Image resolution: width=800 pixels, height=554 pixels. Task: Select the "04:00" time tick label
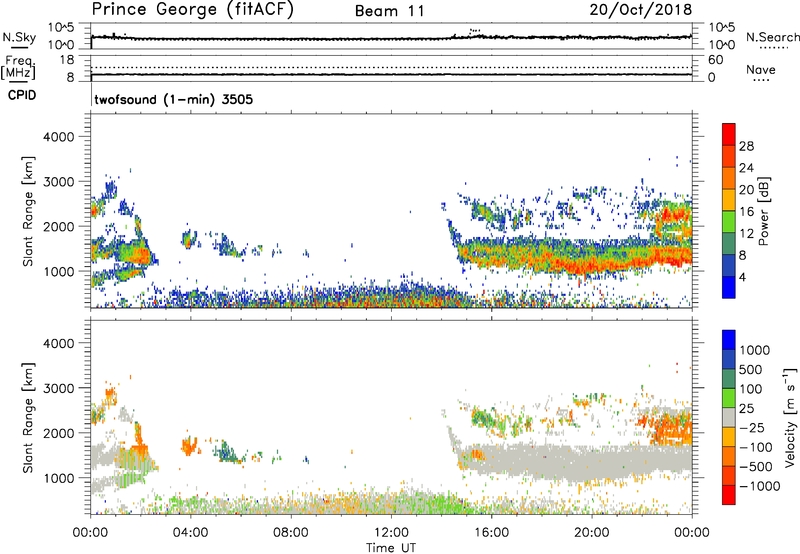pyautogui.click(x=190, y=533)
